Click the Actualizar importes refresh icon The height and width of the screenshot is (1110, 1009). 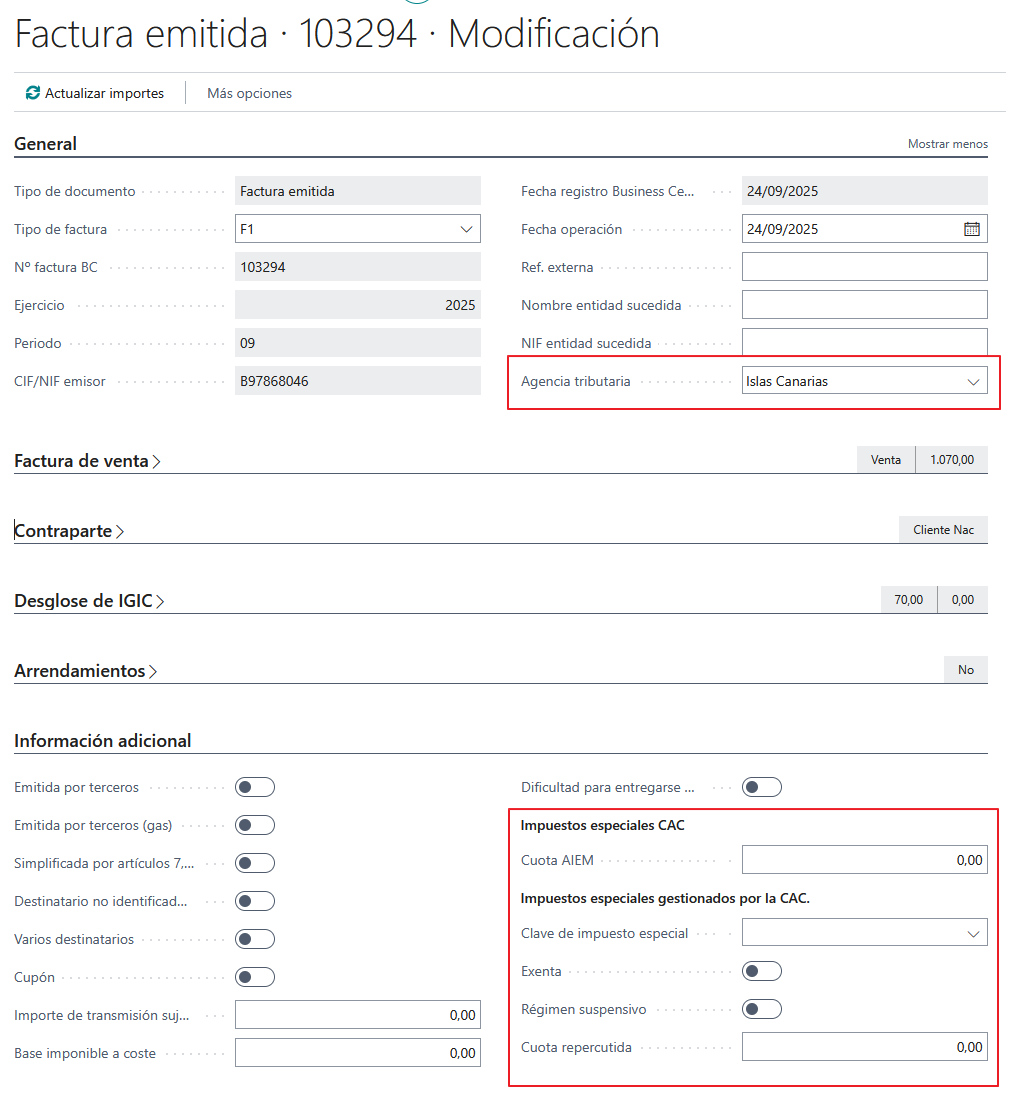[33, 93]
